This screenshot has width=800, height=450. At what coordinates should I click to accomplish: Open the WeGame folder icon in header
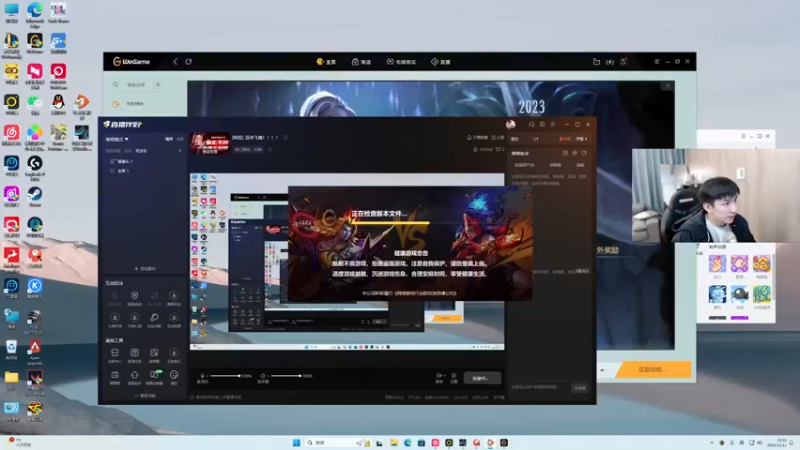coord(596,62)
